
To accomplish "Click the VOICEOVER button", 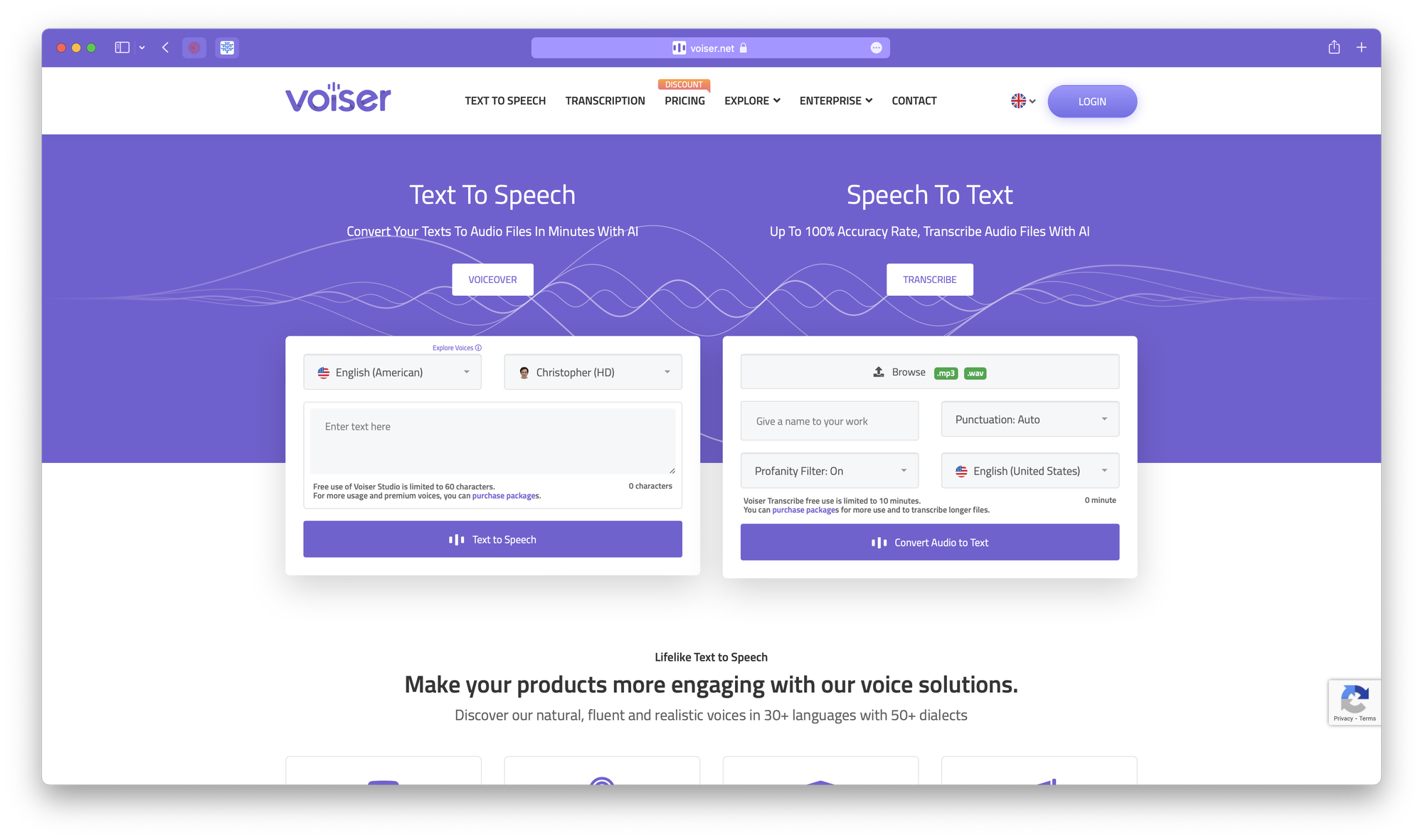I will click(x=493, y=279).
